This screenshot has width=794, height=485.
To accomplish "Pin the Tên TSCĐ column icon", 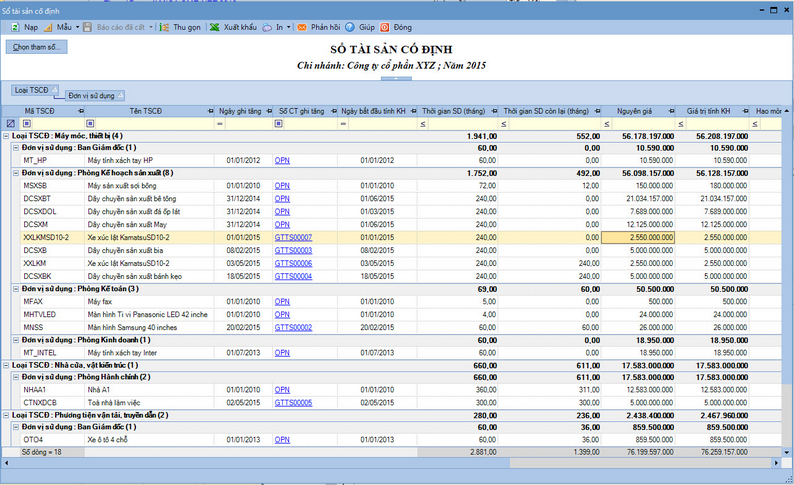I will point(211,111).
